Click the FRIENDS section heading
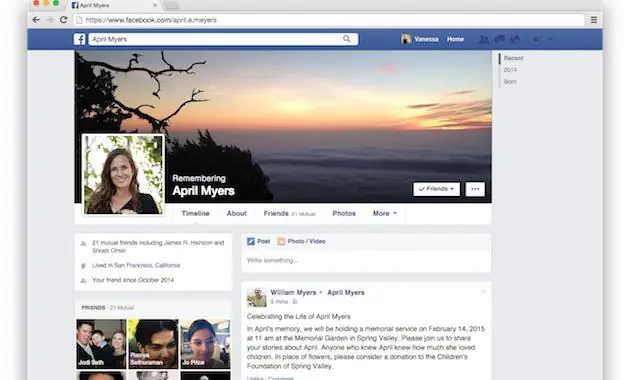The width and height of the screenshot is (630, 380). coord(93,308)
